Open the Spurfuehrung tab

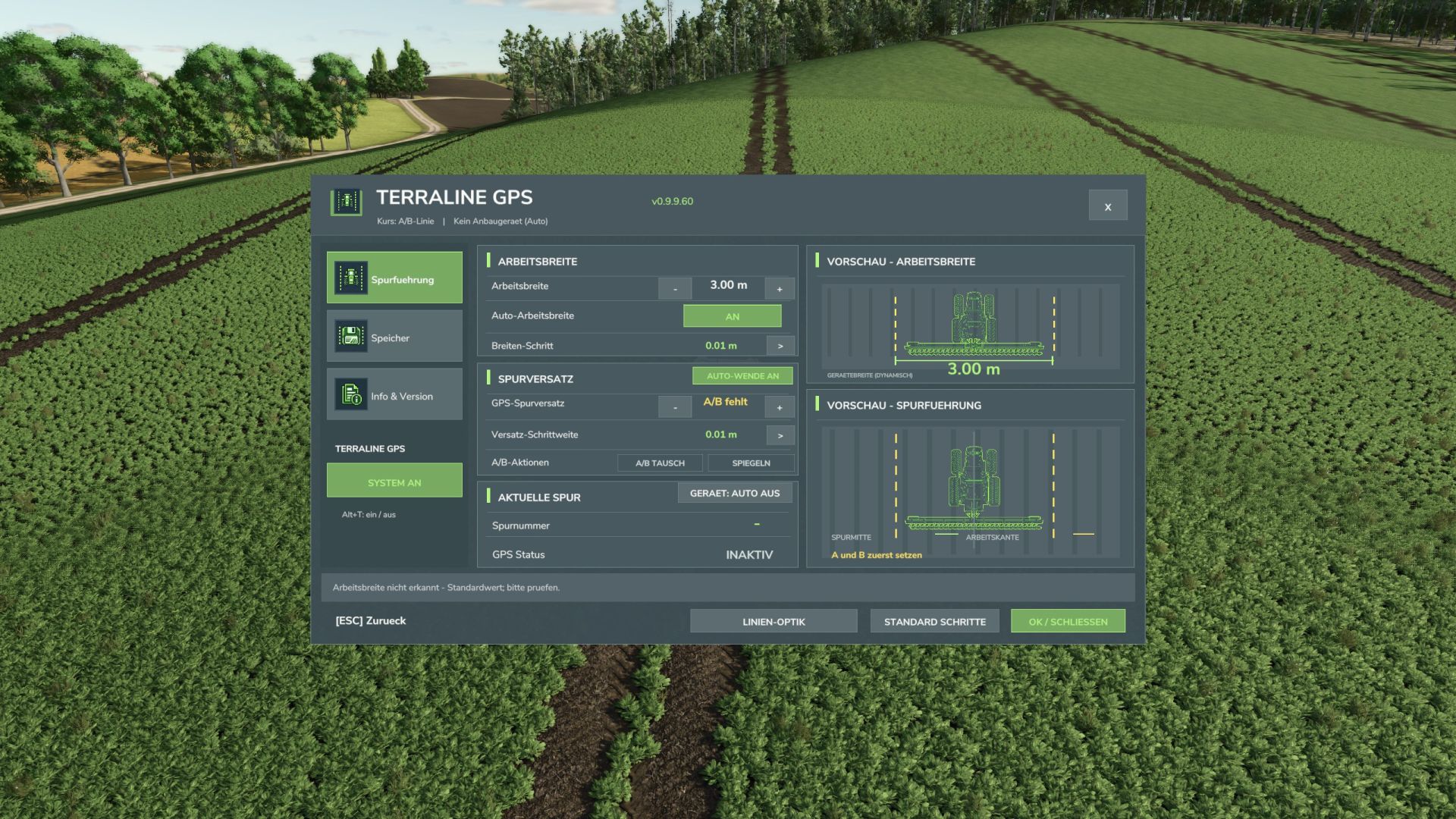(394, 278)
